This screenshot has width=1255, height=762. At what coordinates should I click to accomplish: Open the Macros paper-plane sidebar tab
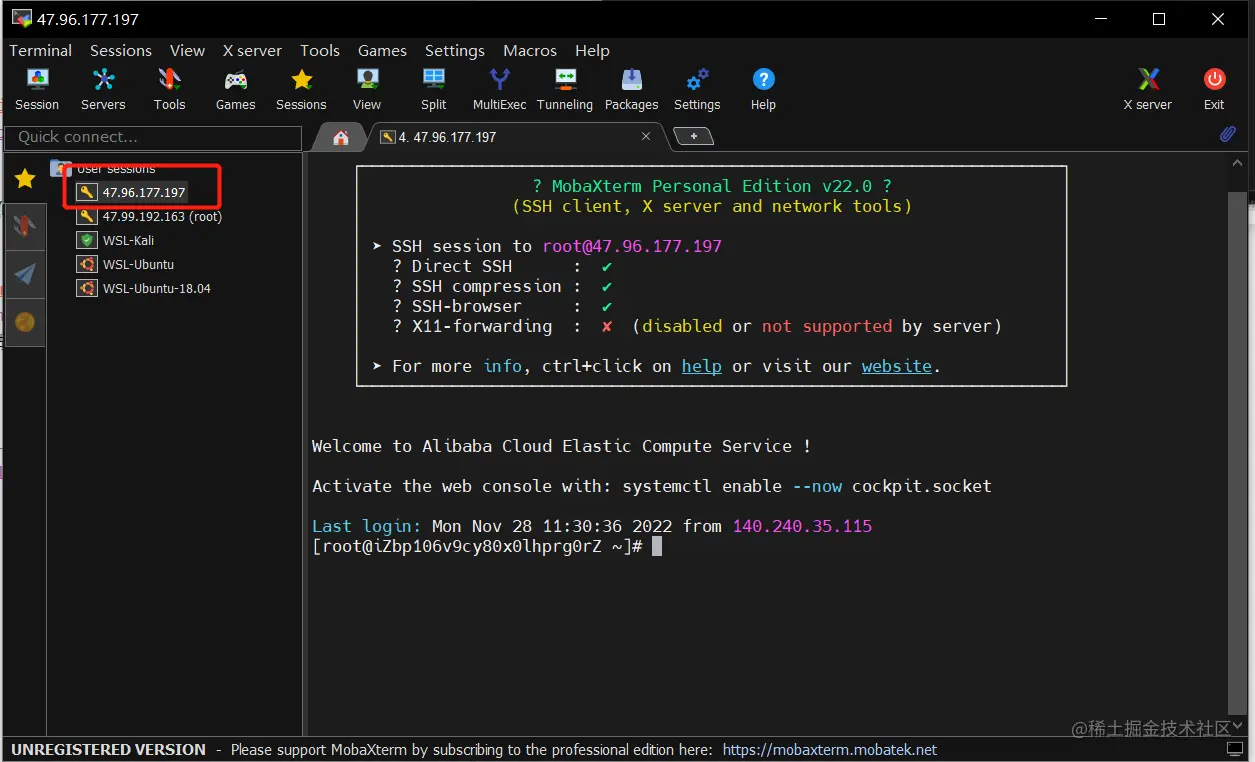[x=24, y=274]
